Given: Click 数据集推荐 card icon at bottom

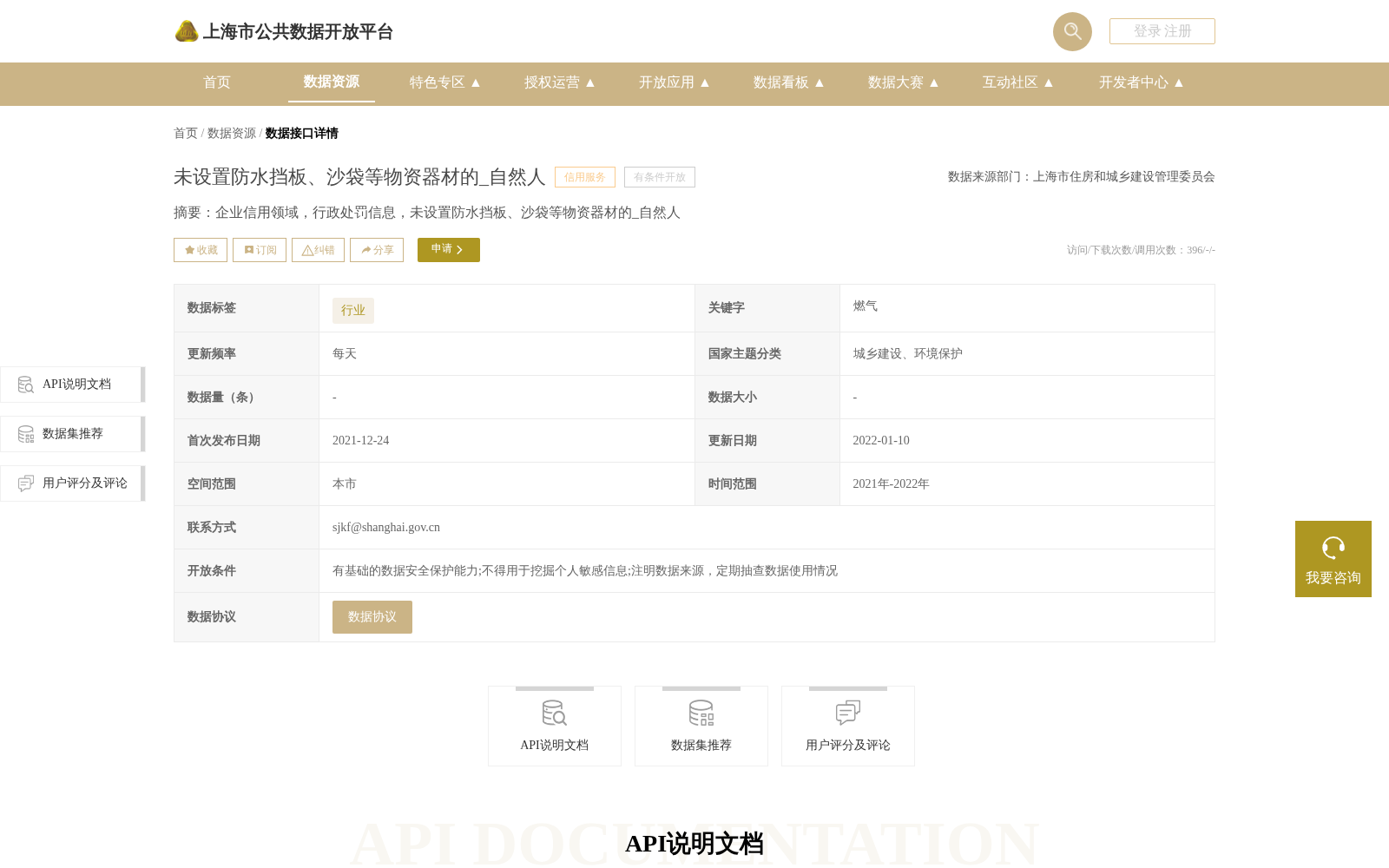Looking at the screenshot, I should [x=701, y=713].
